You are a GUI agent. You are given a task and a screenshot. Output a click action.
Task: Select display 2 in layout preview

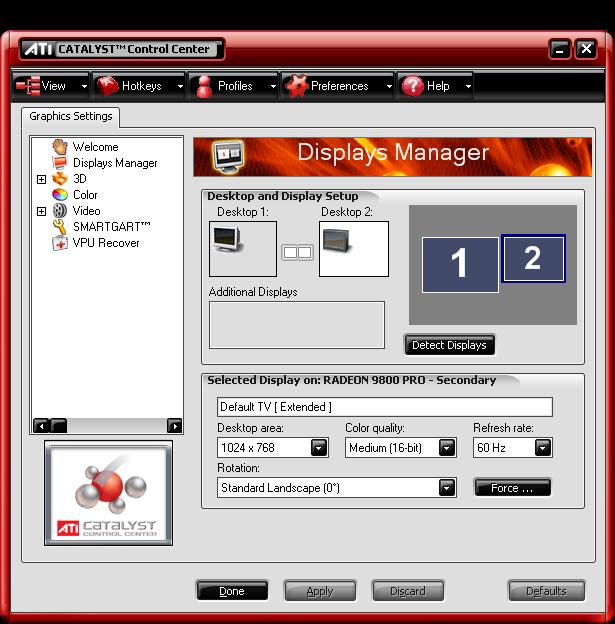pos(533,258)
